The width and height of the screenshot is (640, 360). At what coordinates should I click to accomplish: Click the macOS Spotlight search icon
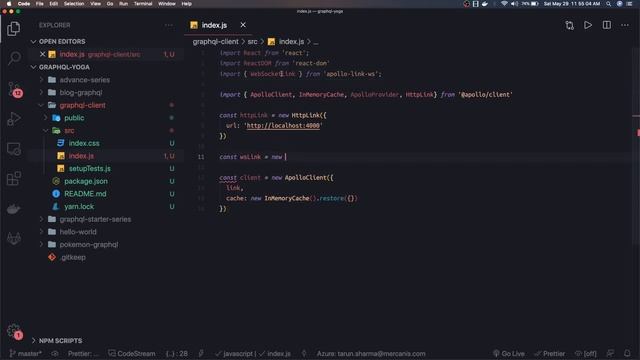tap(608, 4)
